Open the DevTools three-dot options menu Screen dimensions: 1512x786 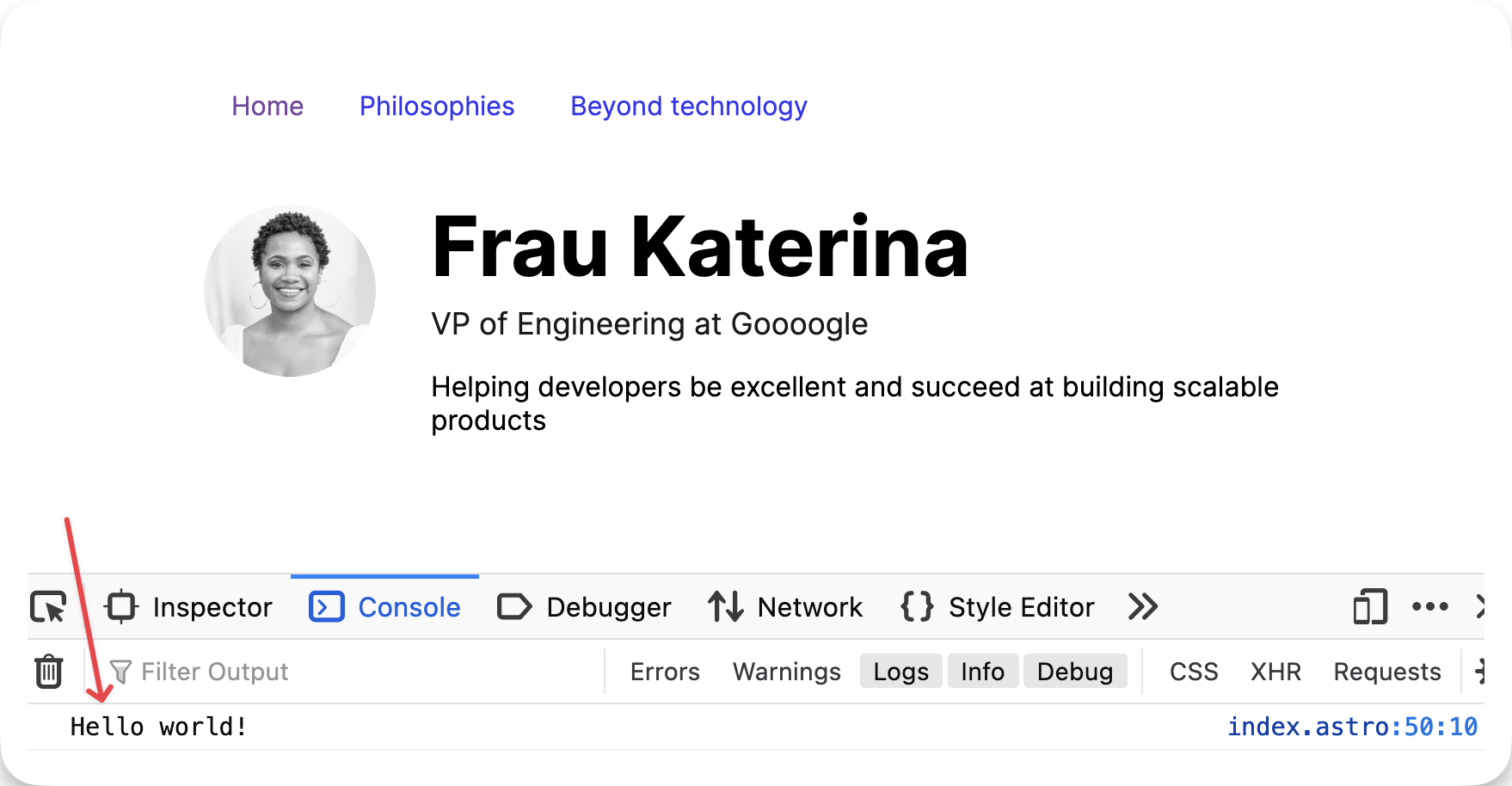coord(1430,607)
